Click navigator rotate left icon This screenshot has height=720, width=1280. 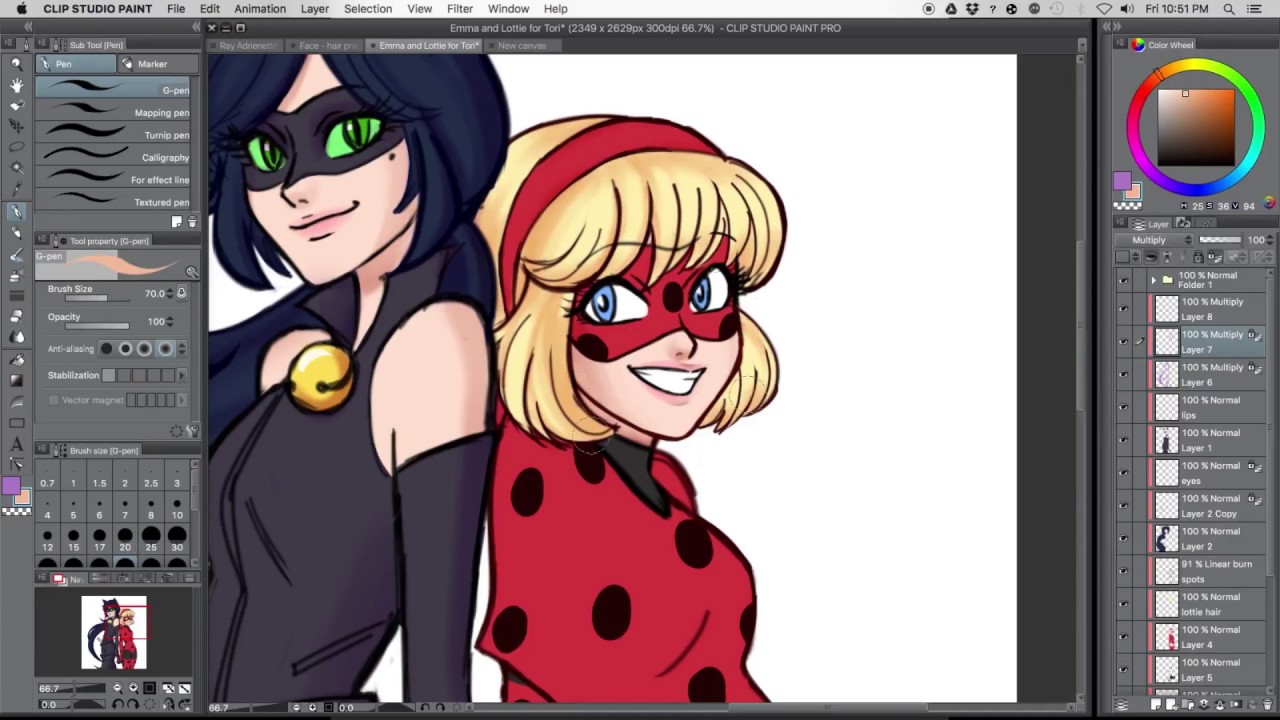pos(117,705)
